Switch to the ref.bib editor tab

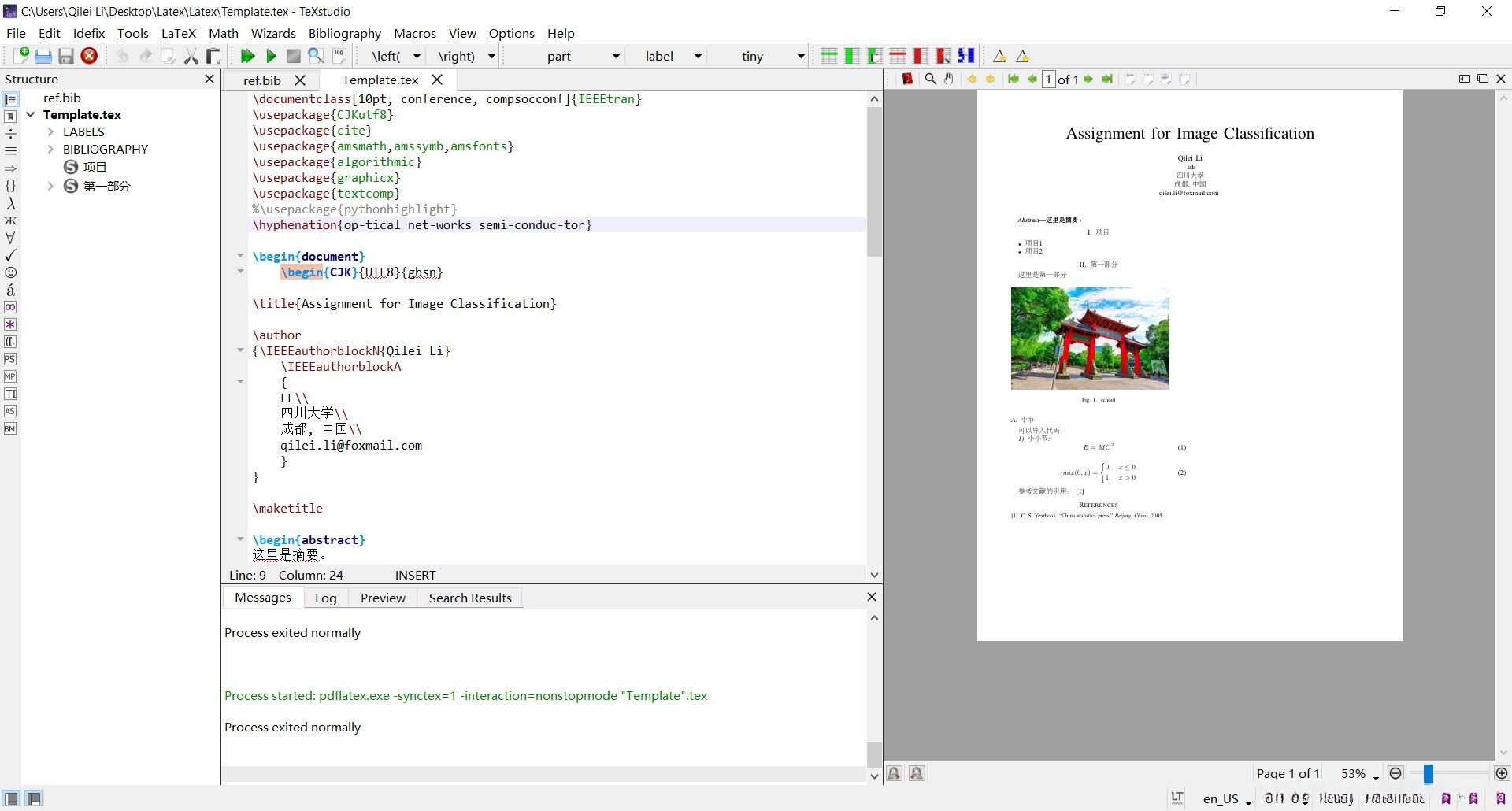[x=261, y=80]
